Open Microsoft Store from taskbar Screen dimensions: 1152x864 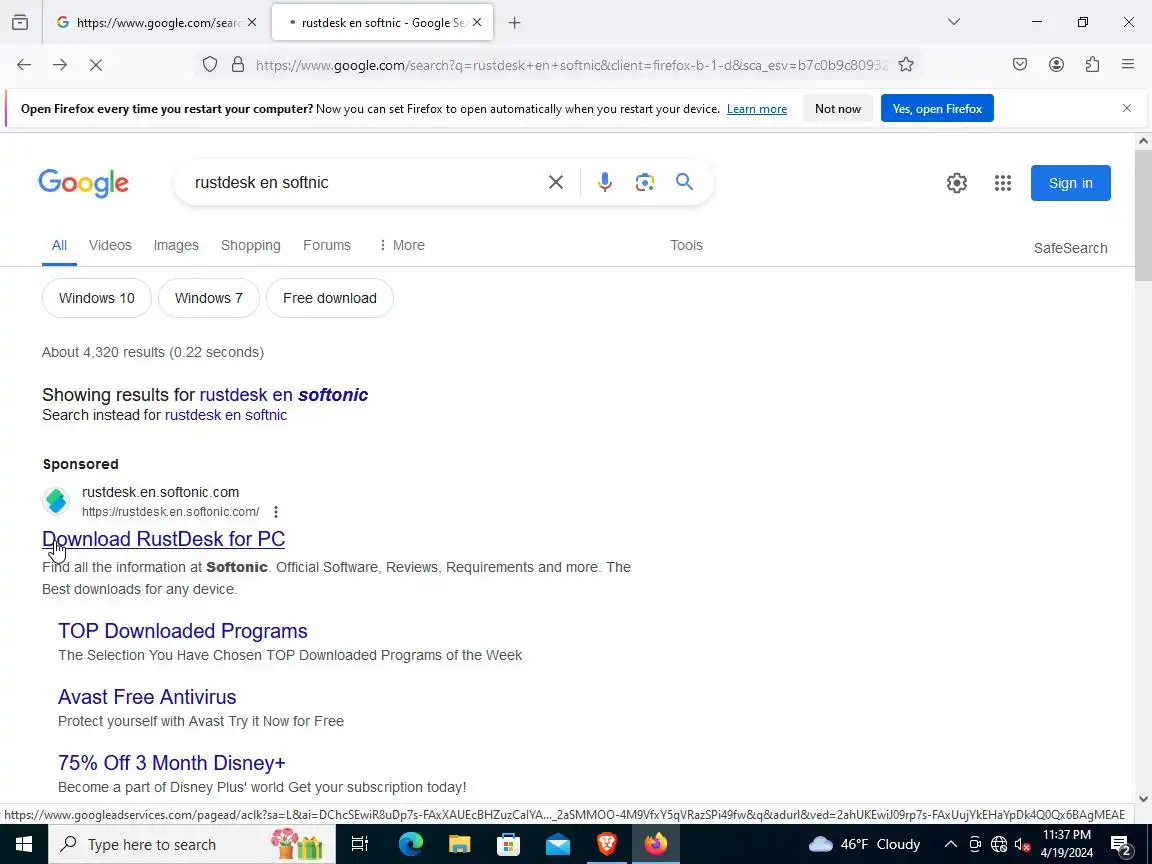(x=508, y=844)
